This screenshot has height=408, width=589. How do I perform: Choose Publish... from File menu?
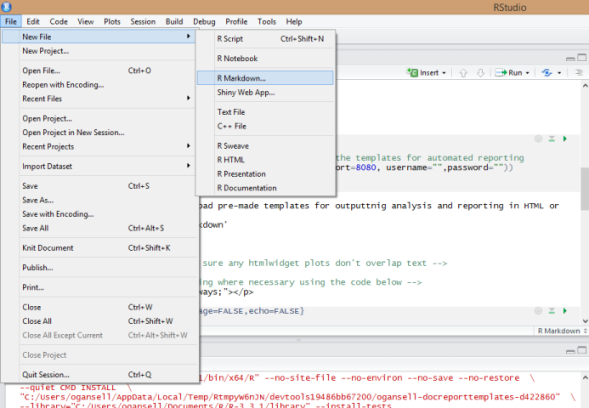[98, 267]
